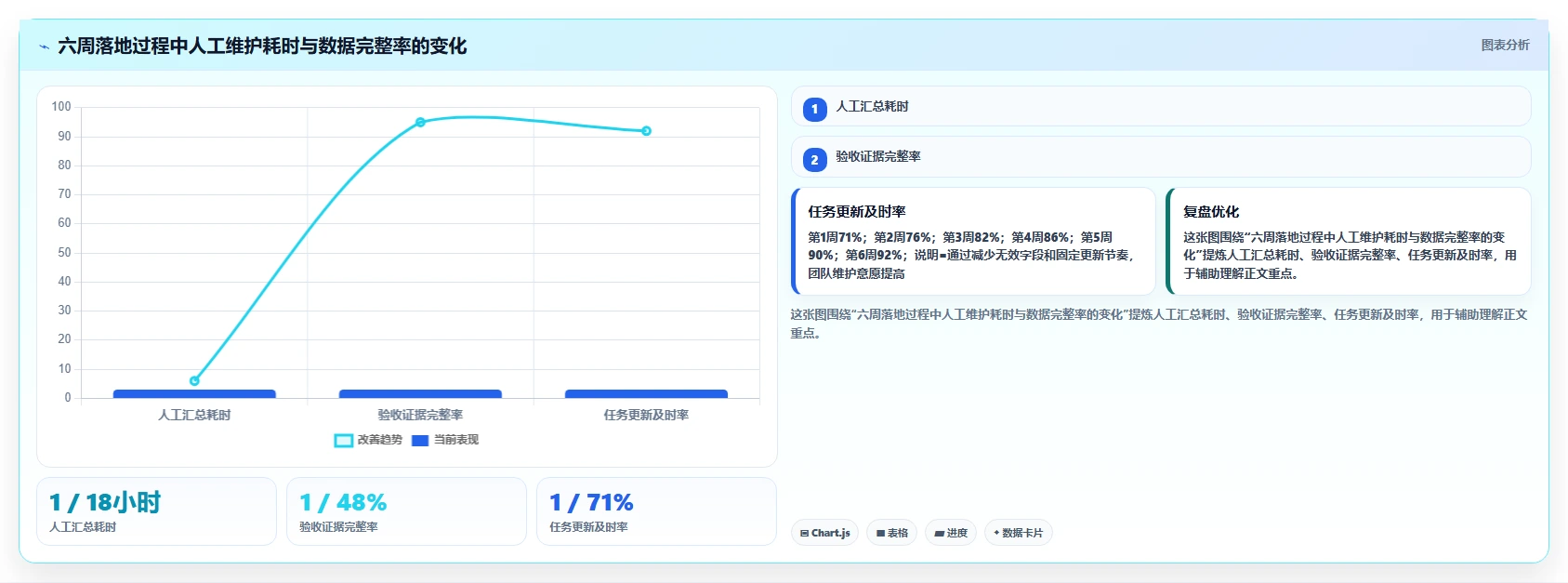Click the chart title 六周落地过程中人工维护耗时与数据完整率的变化
1568x583 pixels.
coord(262,46)
